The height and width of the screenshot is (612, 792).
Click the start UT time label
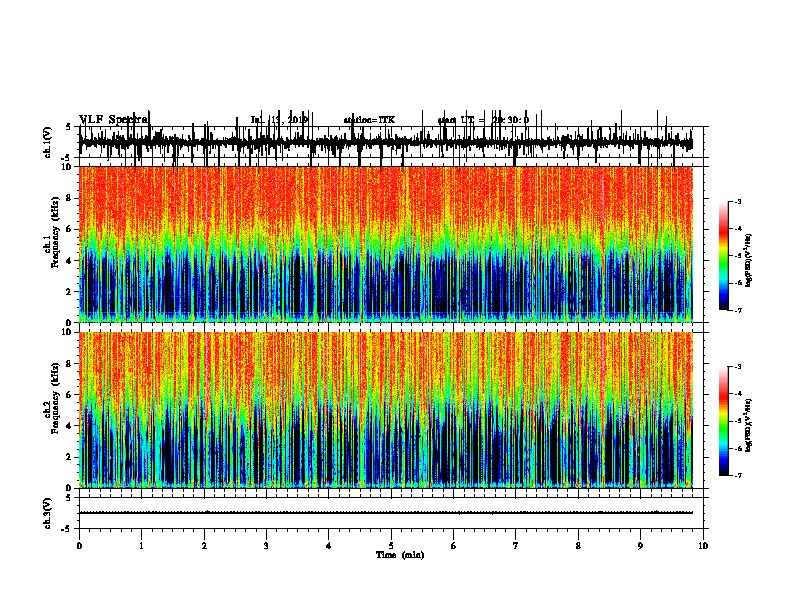483,120
